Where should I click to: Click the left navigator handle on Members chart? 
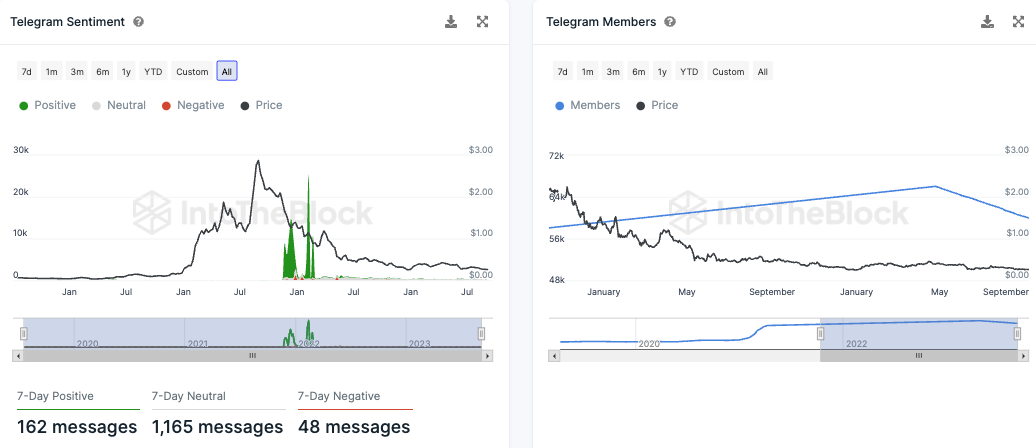click(x=821, y=334)
